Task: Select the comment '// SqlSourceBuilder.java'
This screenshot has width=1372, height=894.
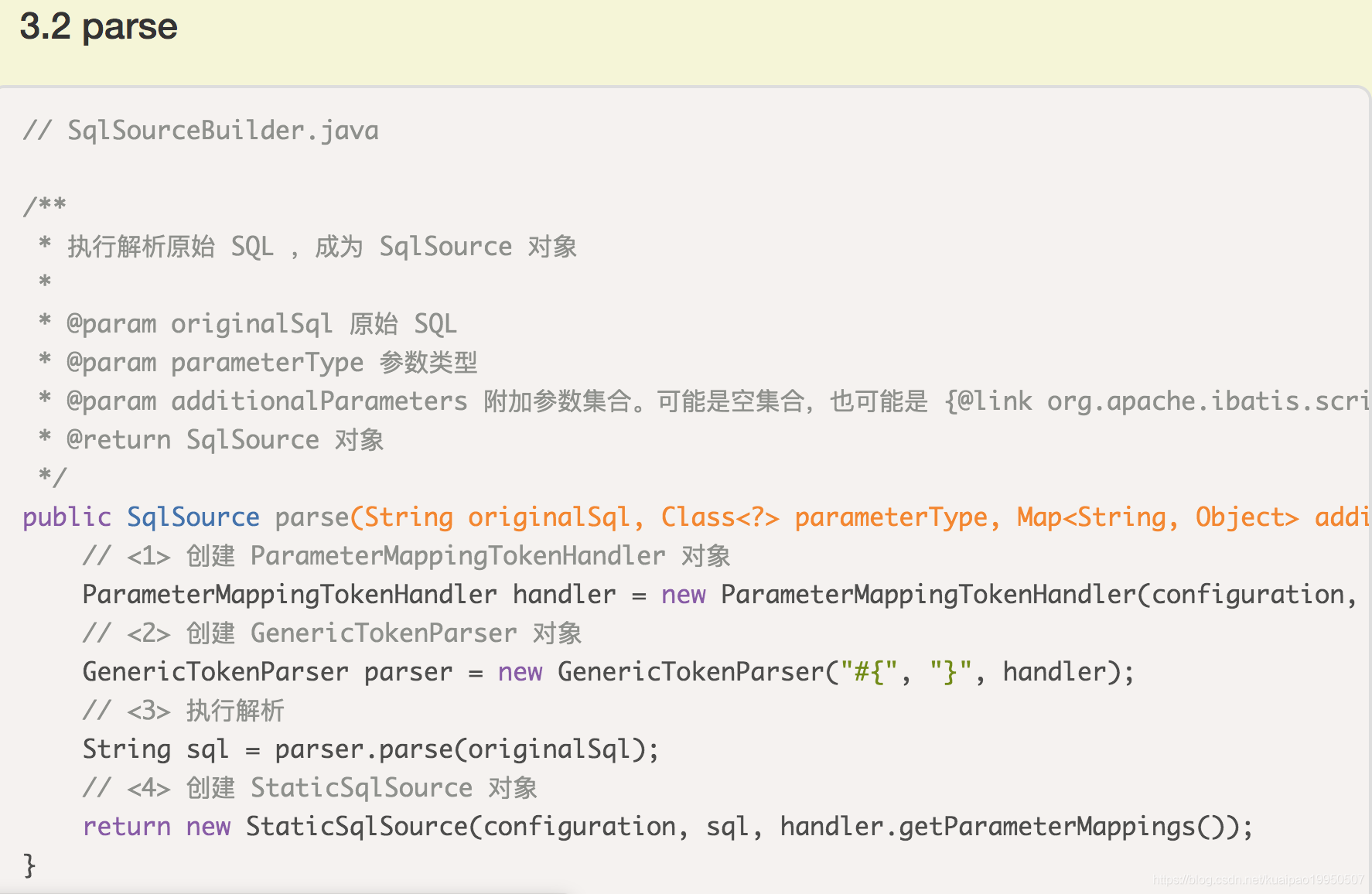Action: tap(200, 130)
